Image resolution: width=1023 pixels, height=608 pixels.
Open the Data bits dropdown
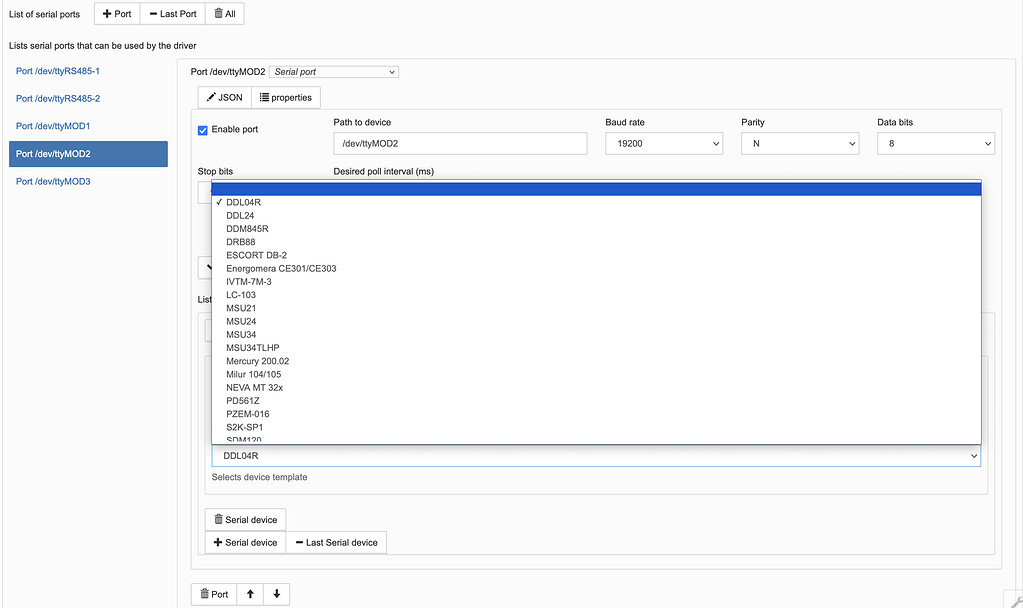pyautogui.click(x=935, y=144)
